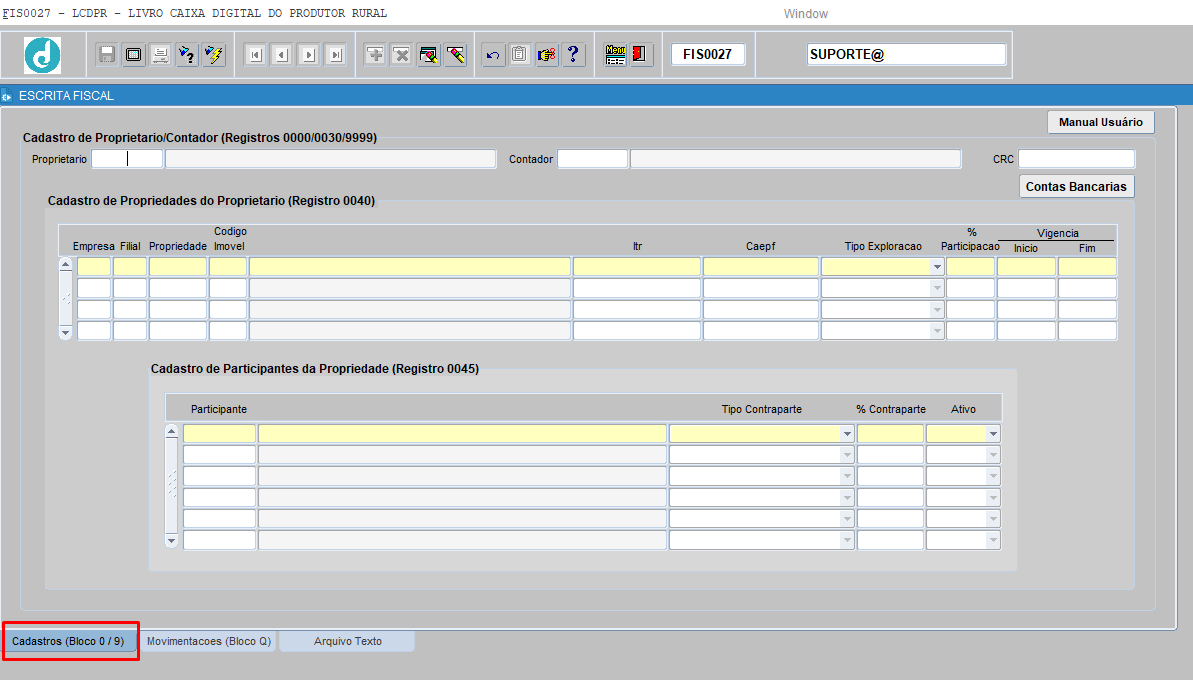The height and width of the screenshot is (680, 1193).
Task: Switch to the Arquivo Texto tab
Action: click(348, 641)
